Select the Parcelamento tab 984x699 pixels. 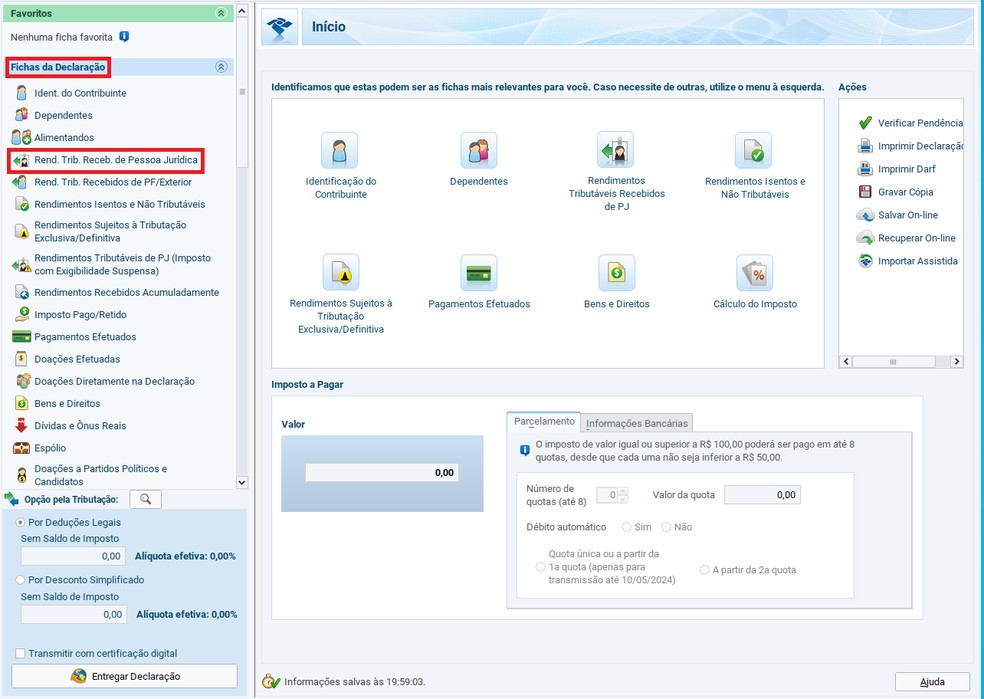(x=544, y=422)
